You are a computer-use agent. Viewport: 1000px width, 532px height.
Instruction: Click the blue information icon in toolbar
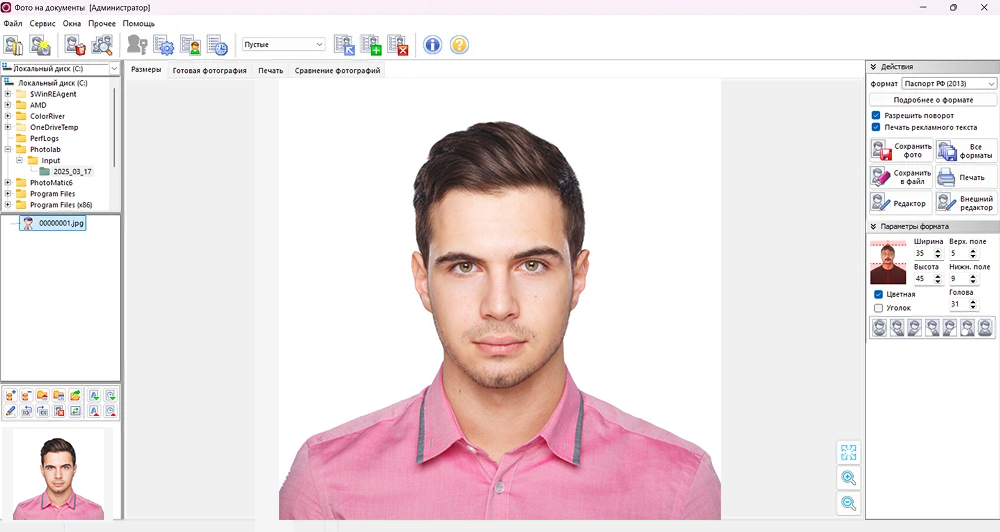click(x=432, y=45)
